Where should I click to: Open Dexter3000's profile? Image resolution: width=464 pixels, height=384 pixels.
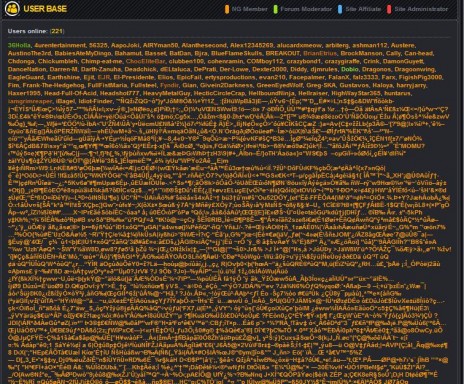pos(269,69)
